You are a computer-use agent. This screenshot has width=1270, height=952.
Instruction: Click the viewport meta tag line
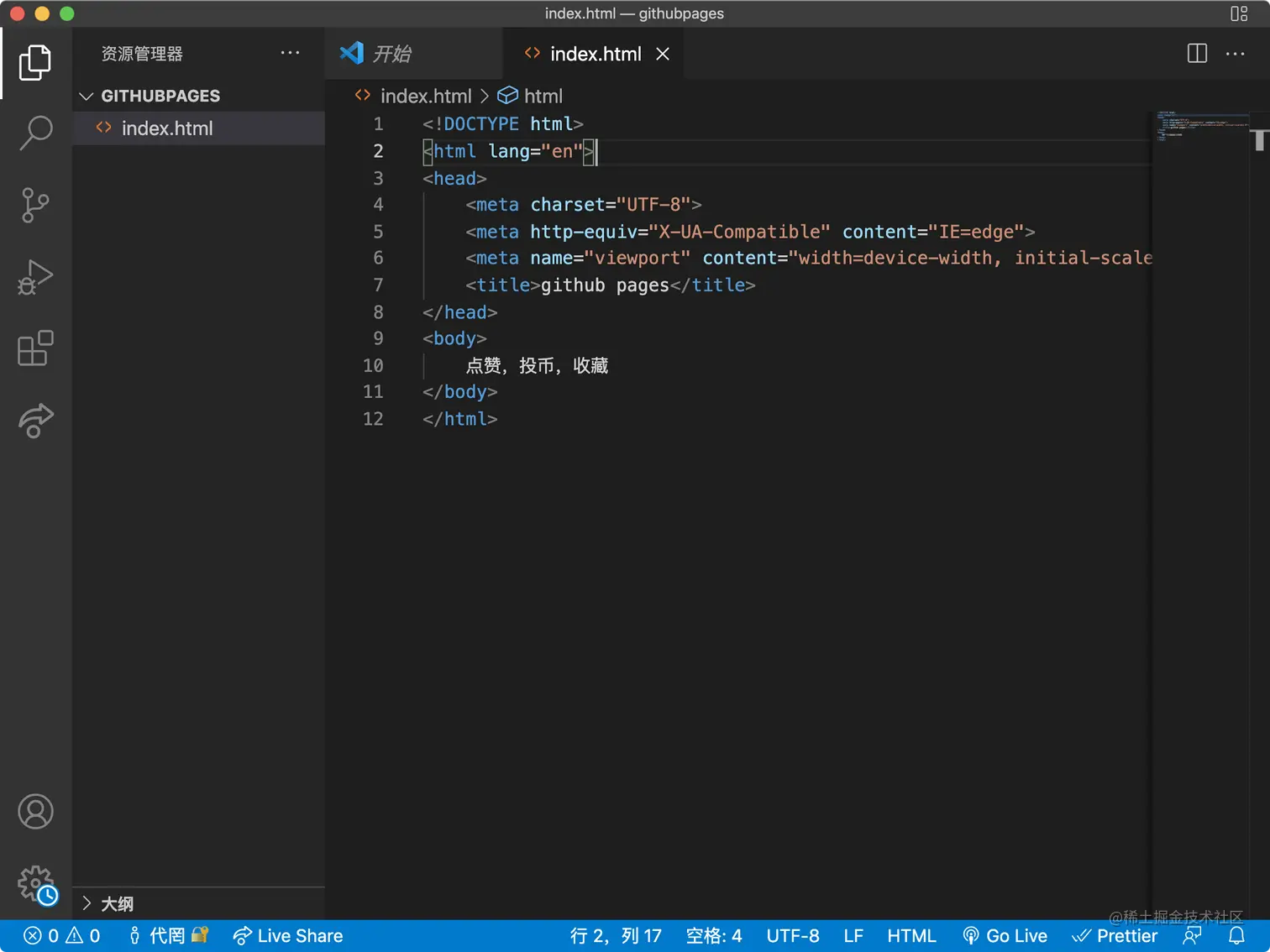coord(808,259)
